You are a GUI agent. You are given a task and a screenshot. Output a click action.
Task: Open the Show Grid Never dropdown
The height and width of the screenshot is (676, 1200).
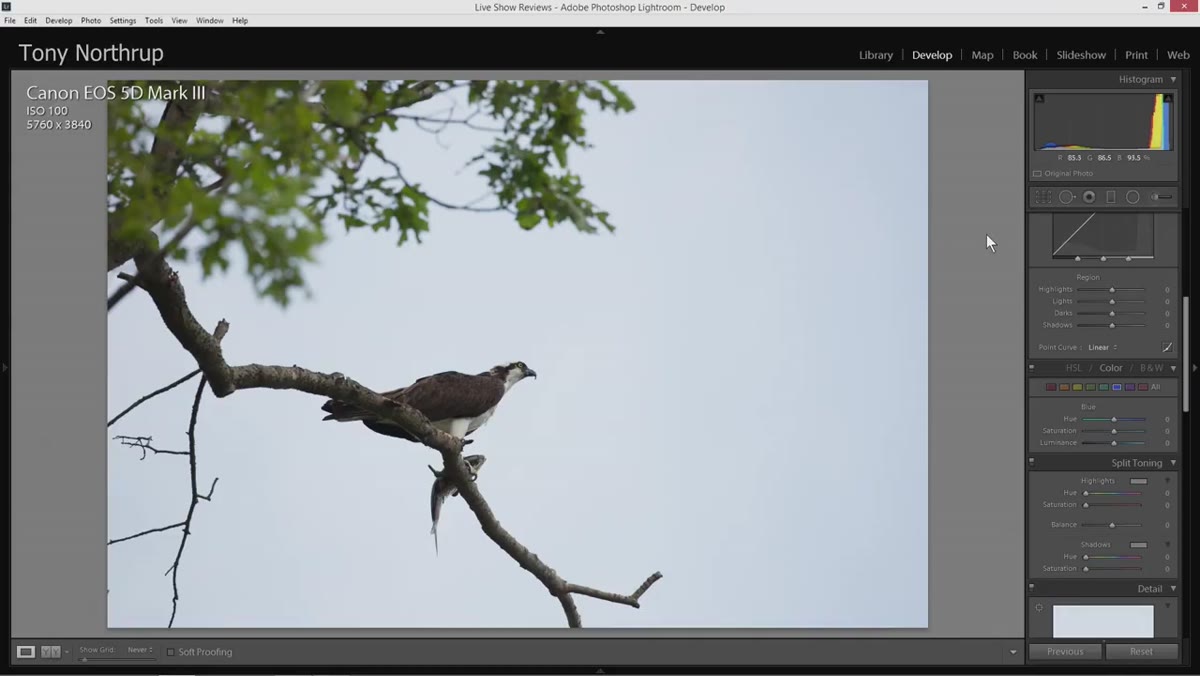[x=140, y=650]
